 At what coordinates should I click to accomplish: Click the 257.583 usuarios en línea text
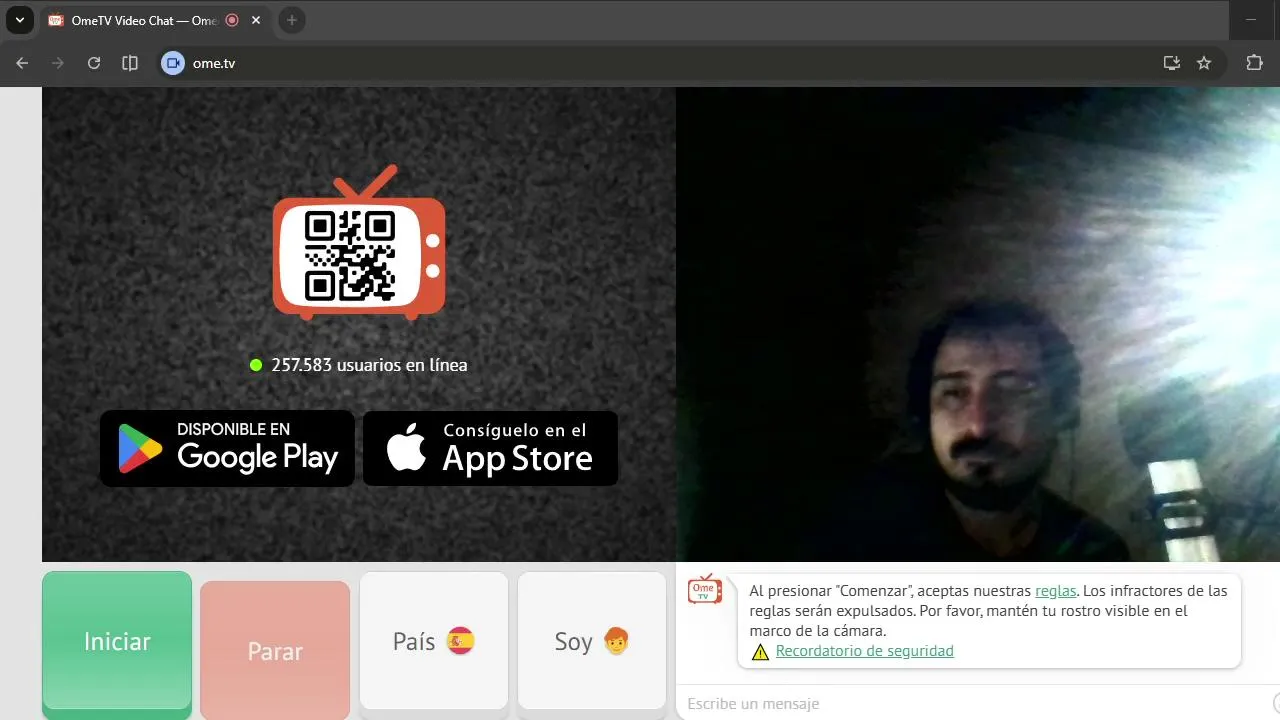click(369, 365)
